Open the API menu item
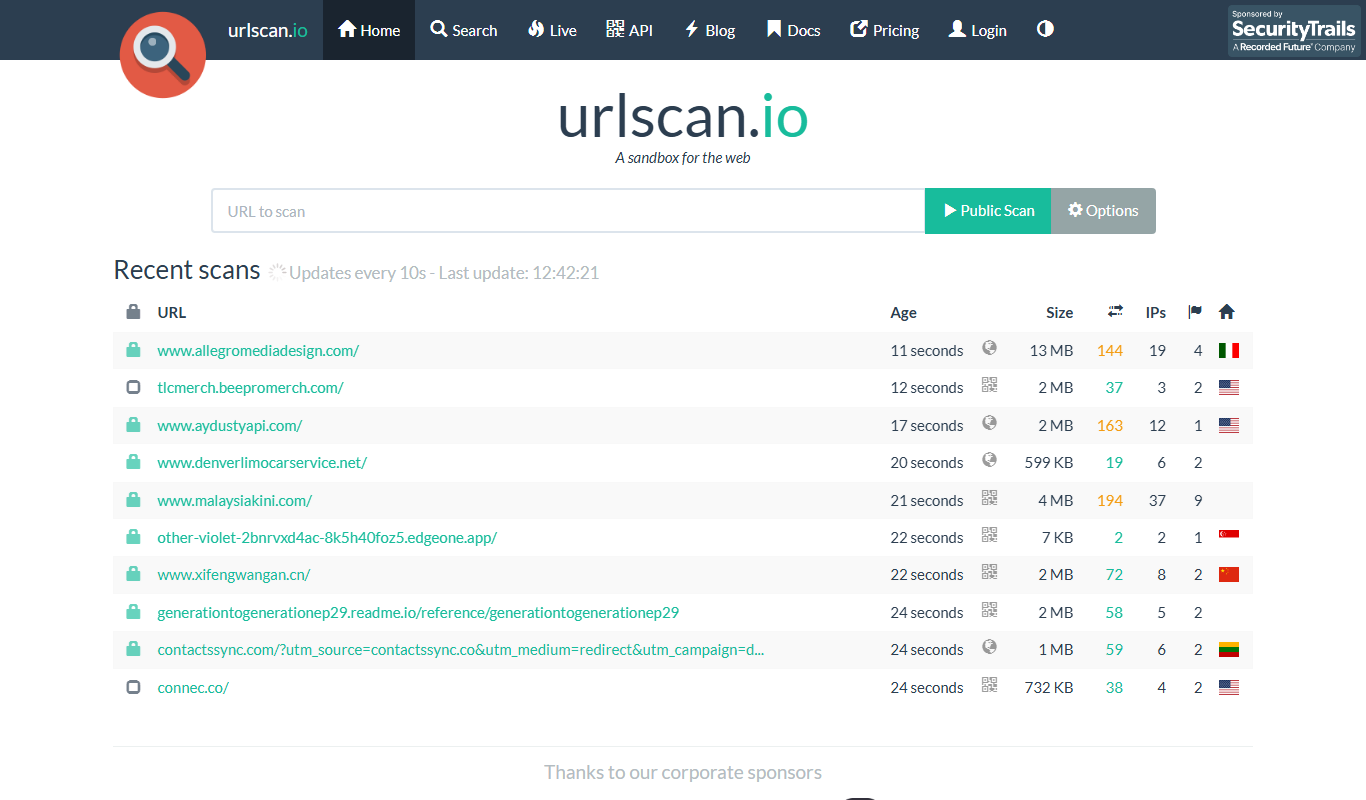This screenshot has height=800, width=1366. click(629, 30)
